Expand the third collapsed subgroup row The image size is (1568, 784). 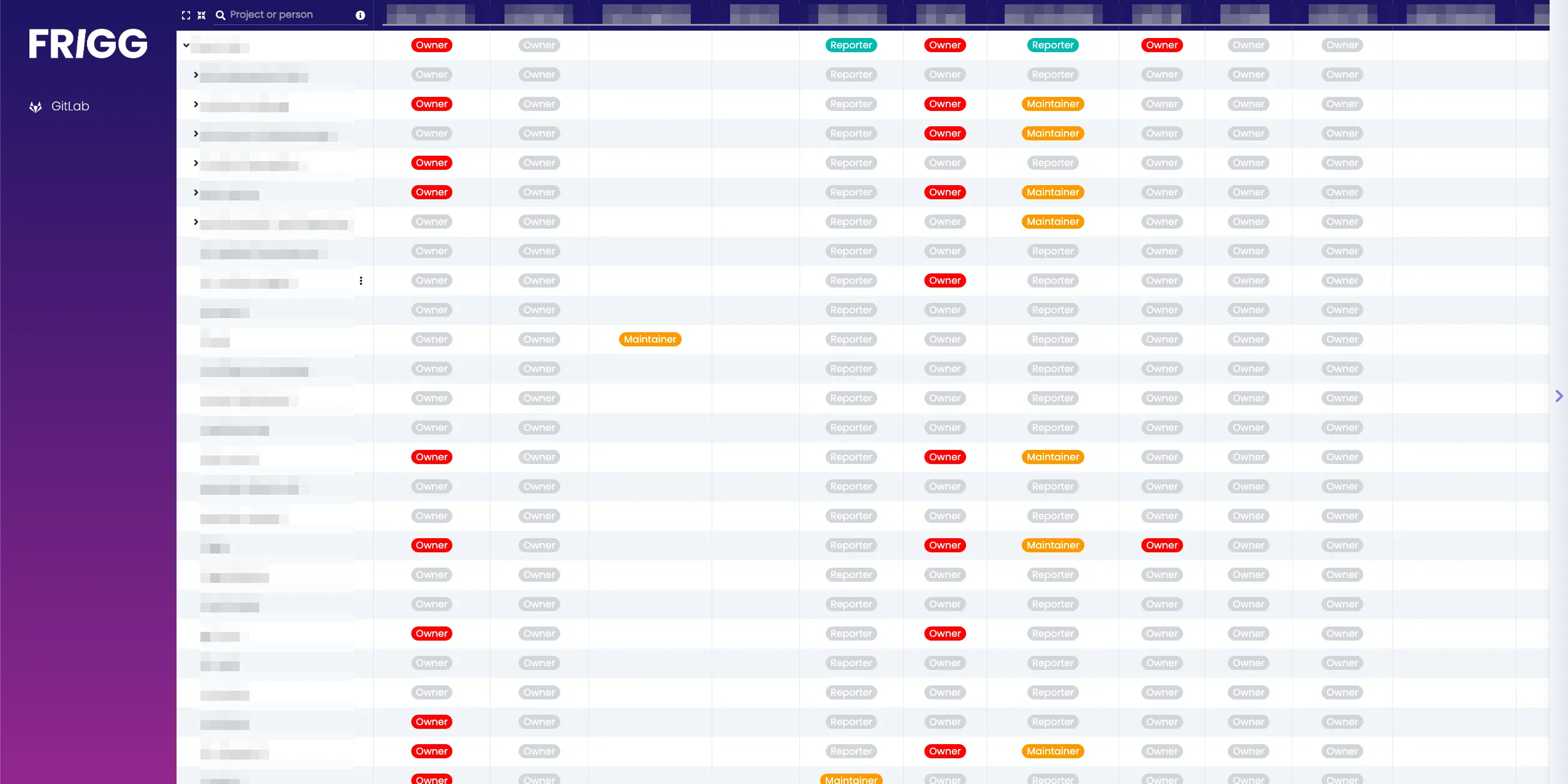click(x=196, y=134)
